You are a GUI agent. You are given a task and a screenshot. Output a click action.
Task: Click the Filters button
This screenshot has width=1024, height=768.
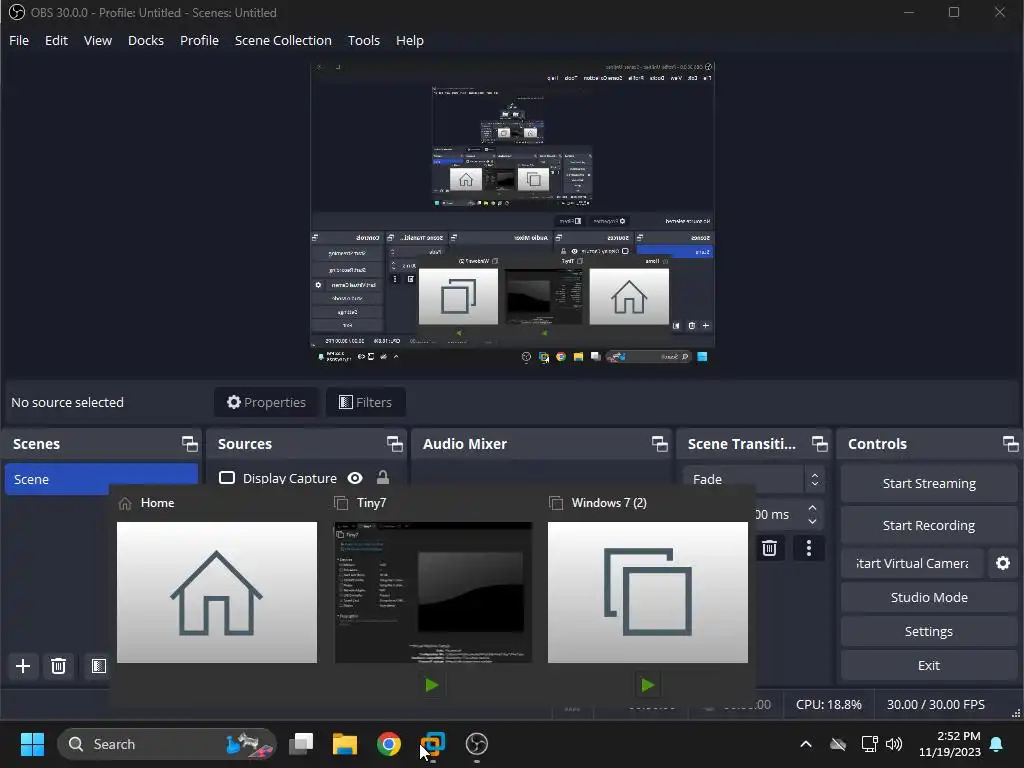click(366, 402)
